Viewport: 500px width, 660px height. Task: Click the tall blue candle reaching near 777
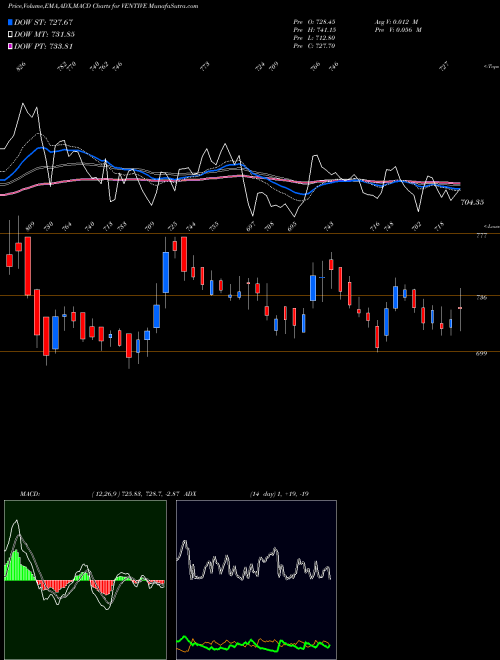pos(166,272)
